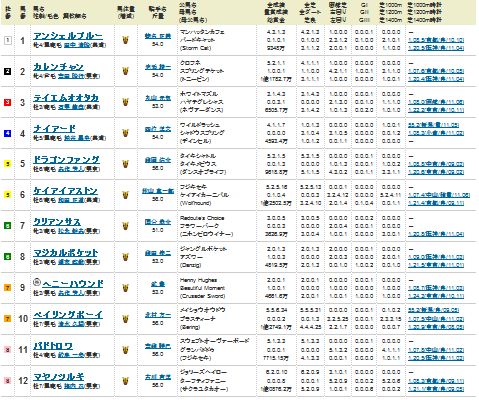The width and height of the screenshot is (479, 400).
Task: Open horse page for ドラゴンファング
Action: 66,160
